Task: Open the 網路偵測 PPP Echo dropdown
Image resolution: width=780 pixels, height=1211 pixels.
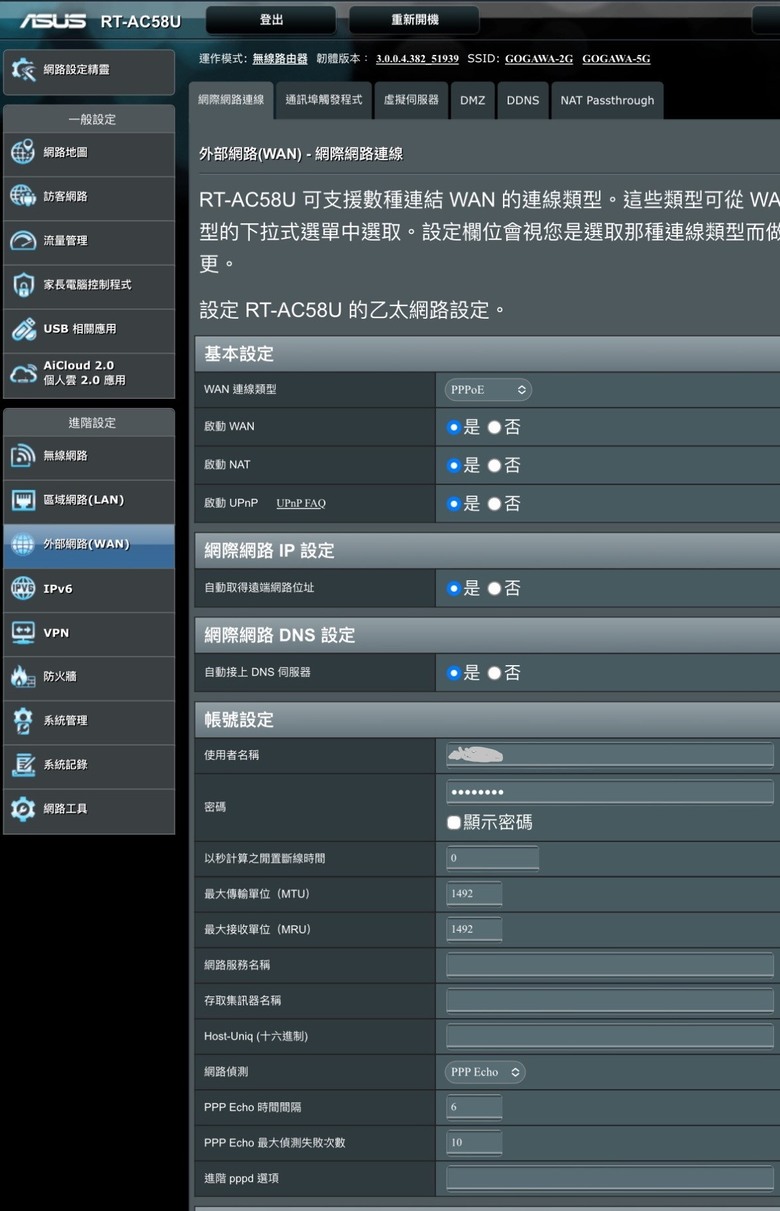Action: (x=485, y=1072)
